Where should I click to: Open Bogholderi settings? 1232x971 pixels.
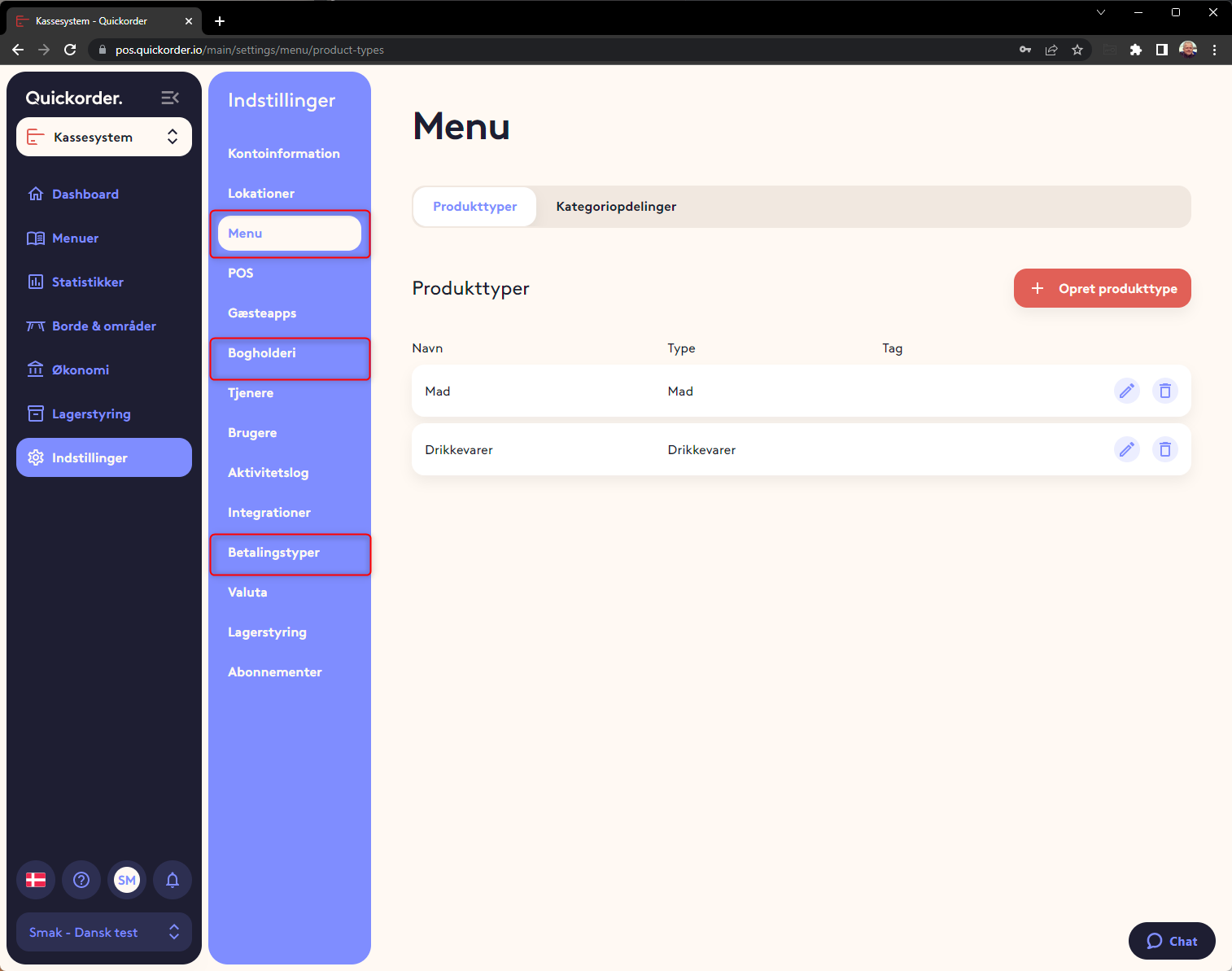coord(262,352)
